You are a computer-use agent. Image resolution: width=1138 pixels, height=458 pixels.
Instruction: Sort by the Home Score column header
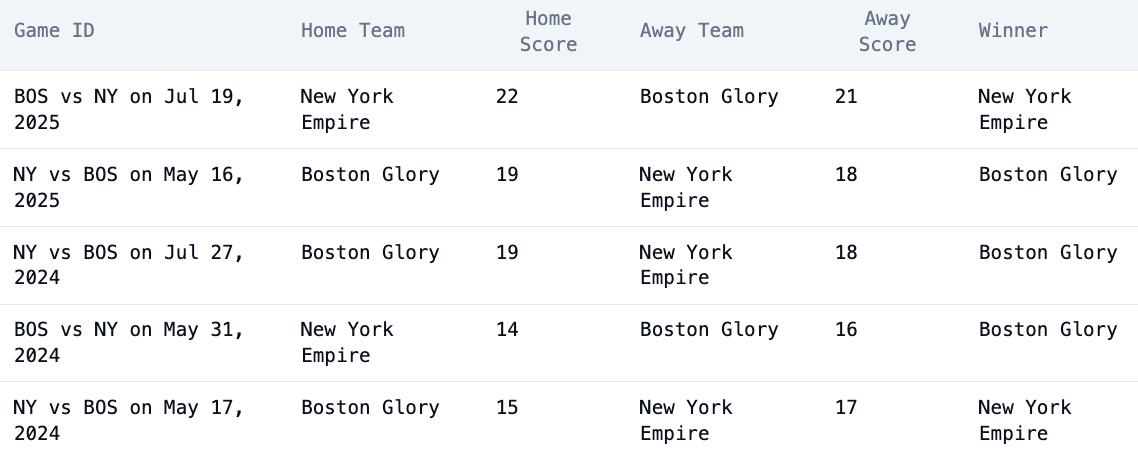click(548, 31)
